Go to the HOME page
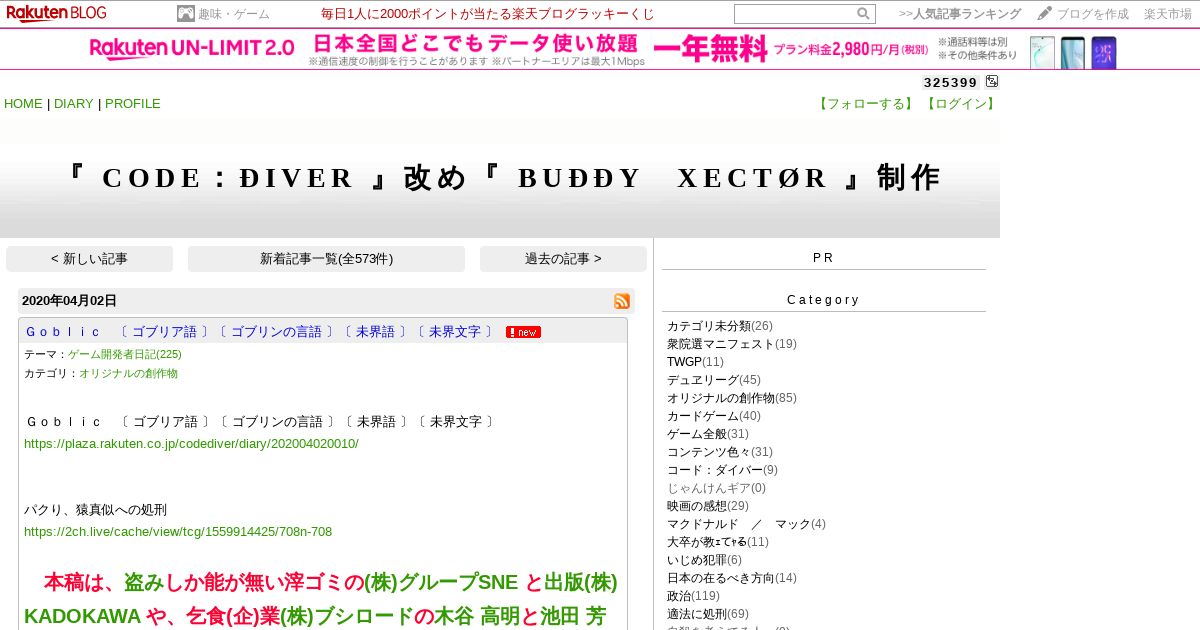Viewport: 1200px width, 630px height. tap(23, 104)
